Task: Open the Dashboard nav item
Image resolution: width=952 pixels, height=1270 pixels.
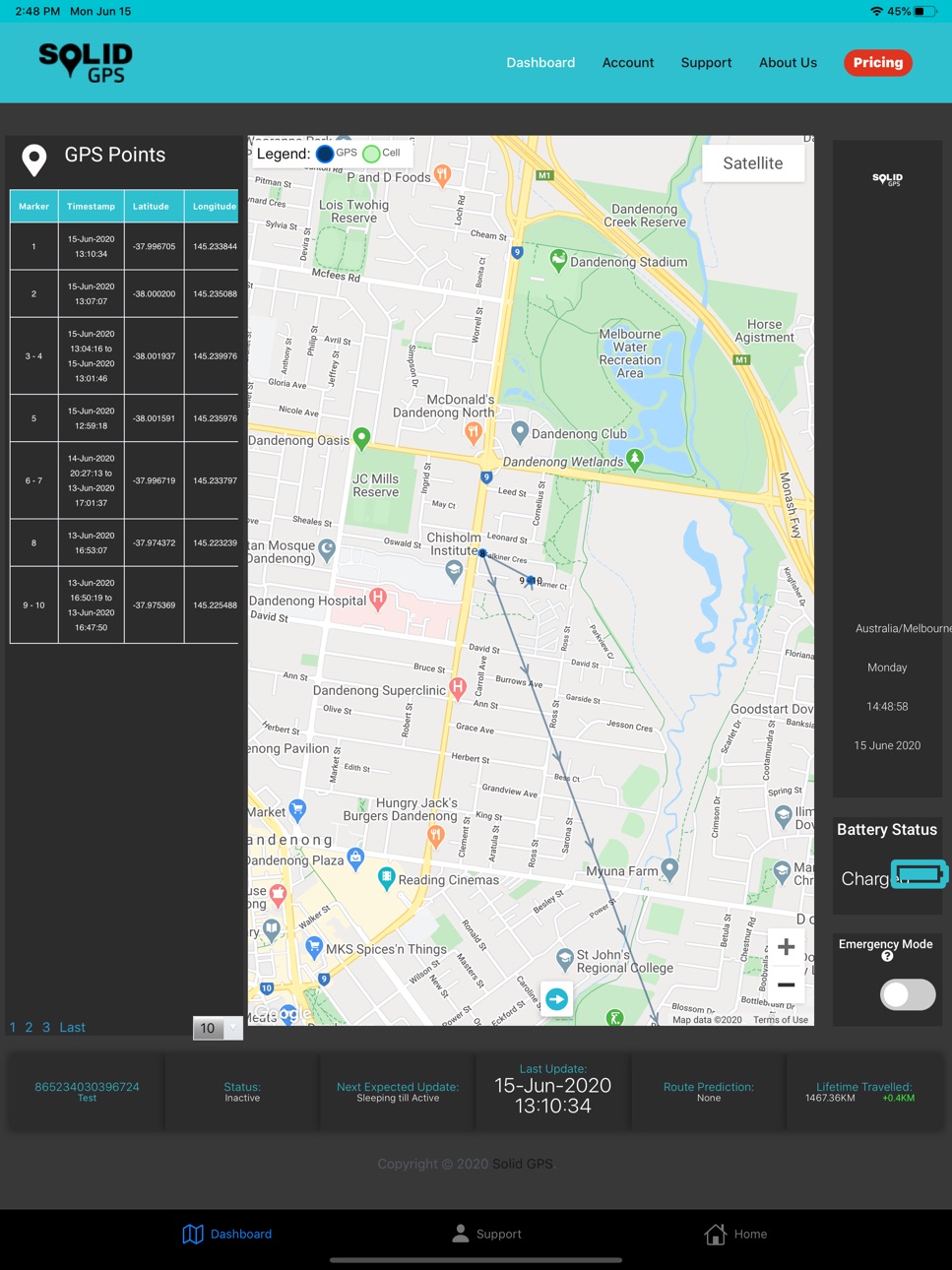Action: click(x=540, y=62)
